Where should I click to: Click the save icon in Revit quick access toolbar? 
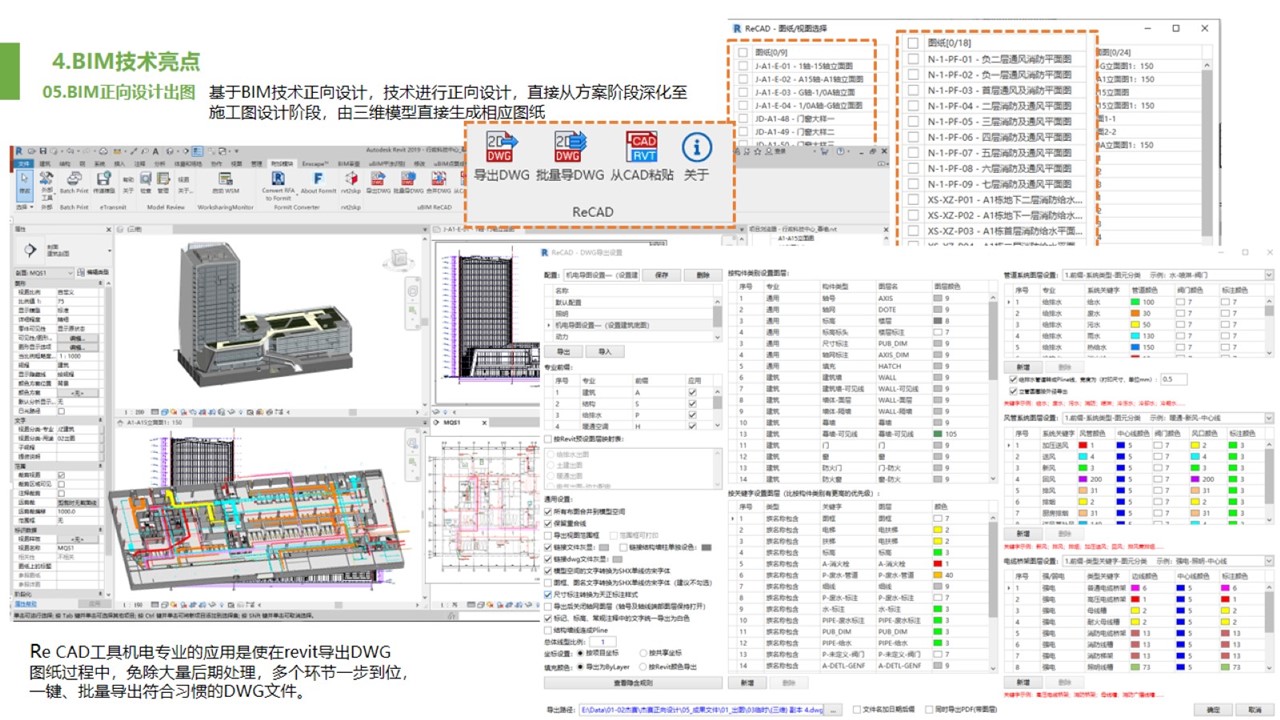point(44,150)
